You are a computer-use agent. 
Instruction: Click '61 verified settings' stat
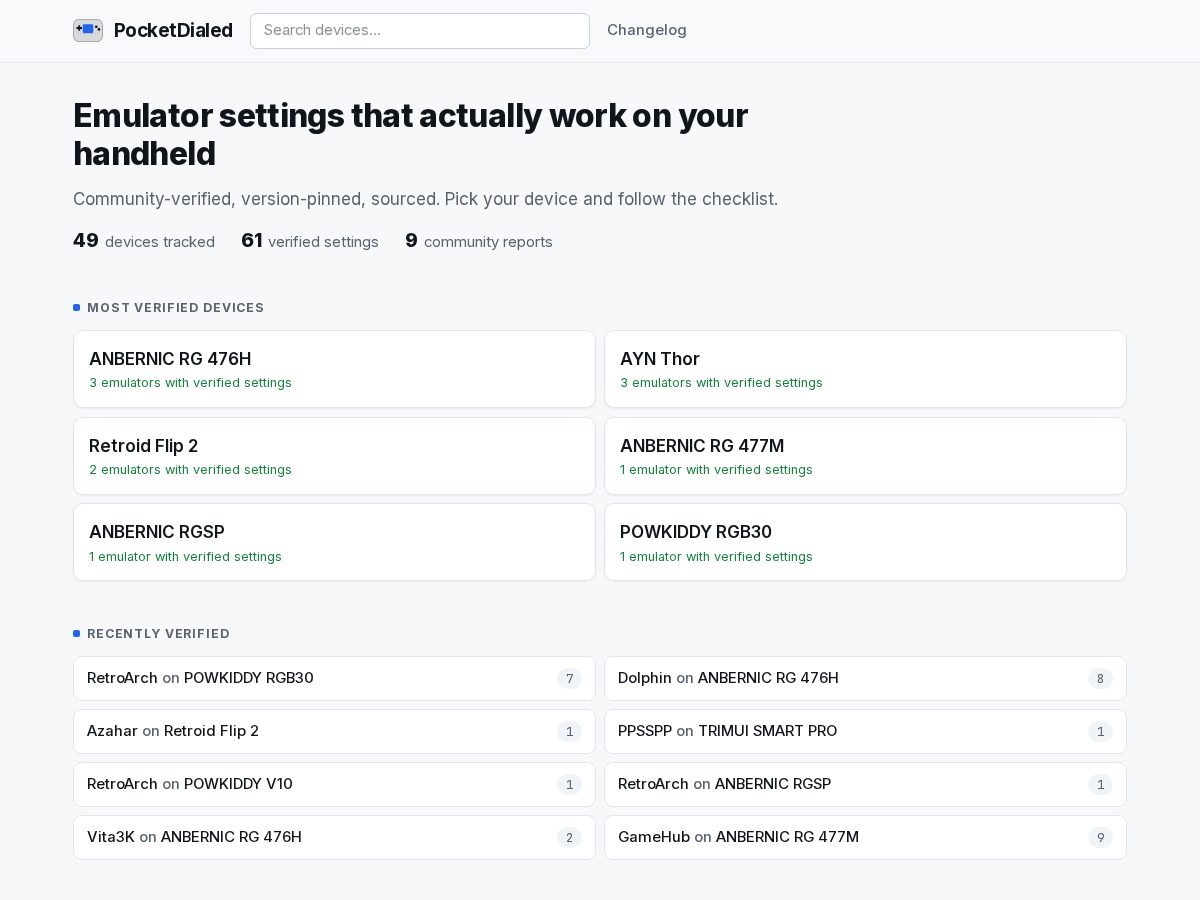(x=310, y=241)
